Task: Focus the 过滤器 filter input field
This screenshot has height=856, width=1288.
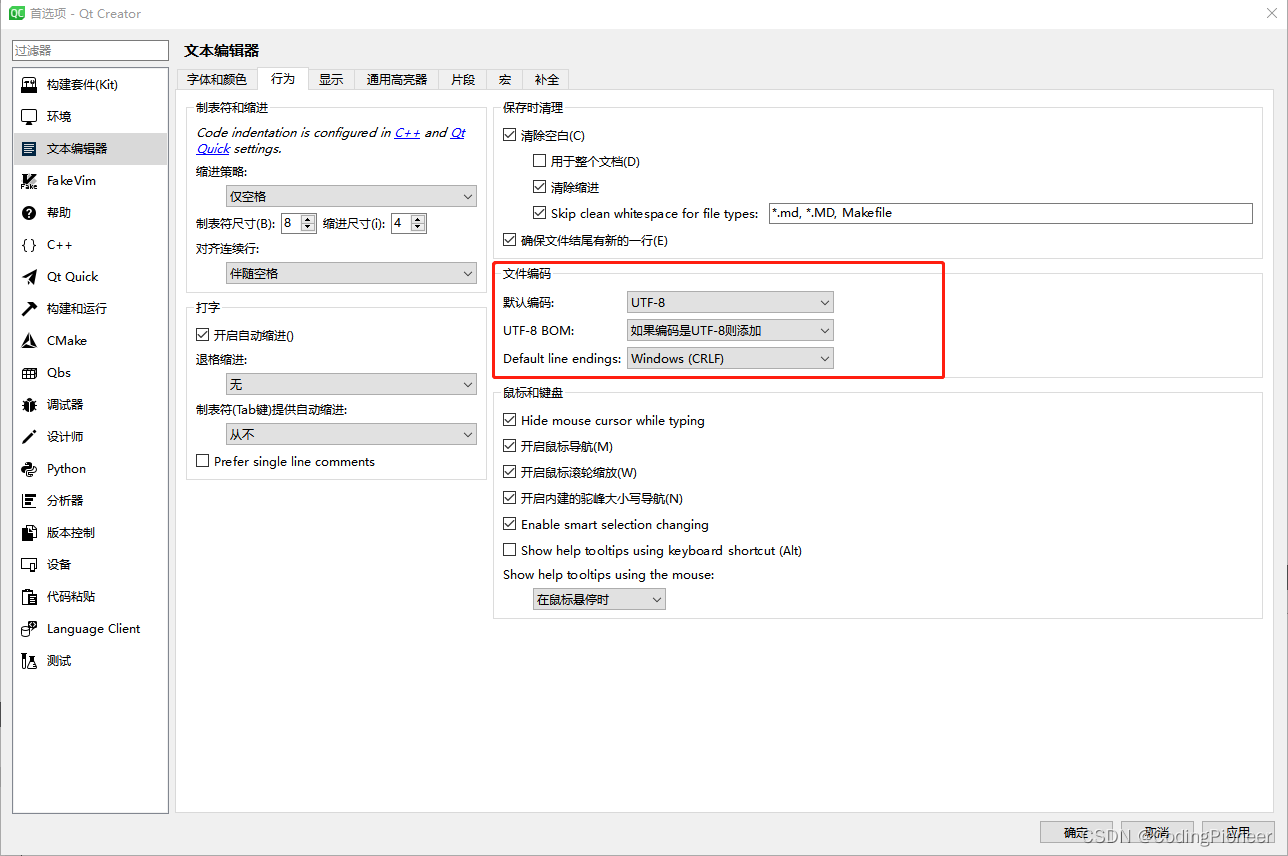Action: tap(91, 50)
